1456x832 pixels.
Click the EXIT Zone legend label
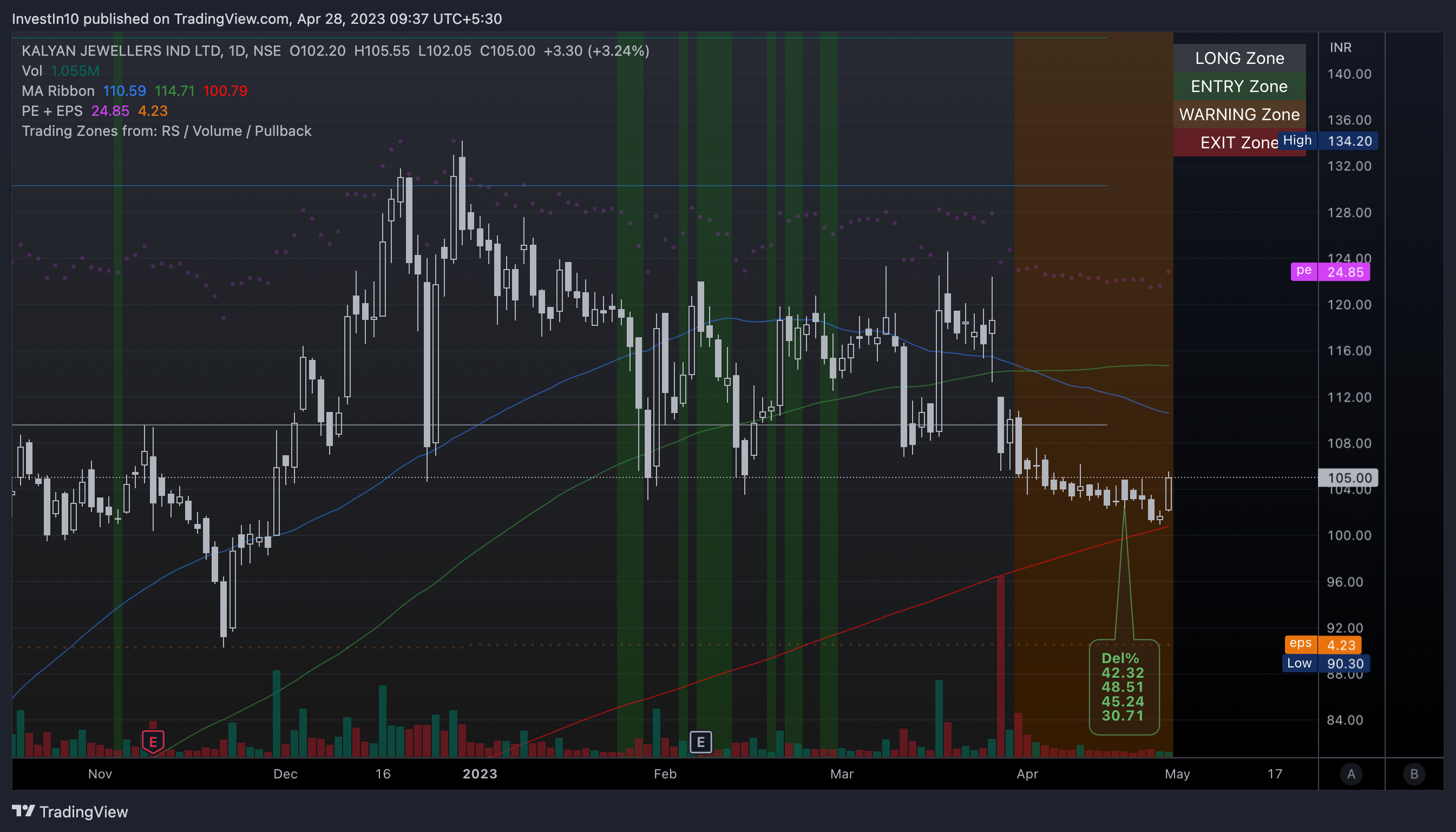click(1239, 142)
